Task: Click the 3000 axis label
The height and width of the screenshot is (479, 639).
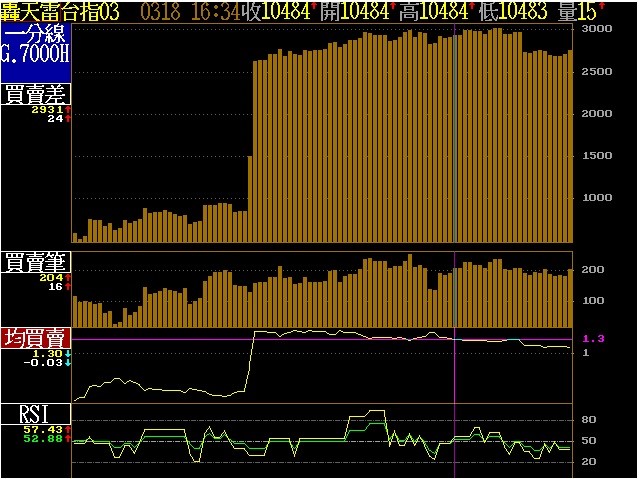Action: [598, 29]
